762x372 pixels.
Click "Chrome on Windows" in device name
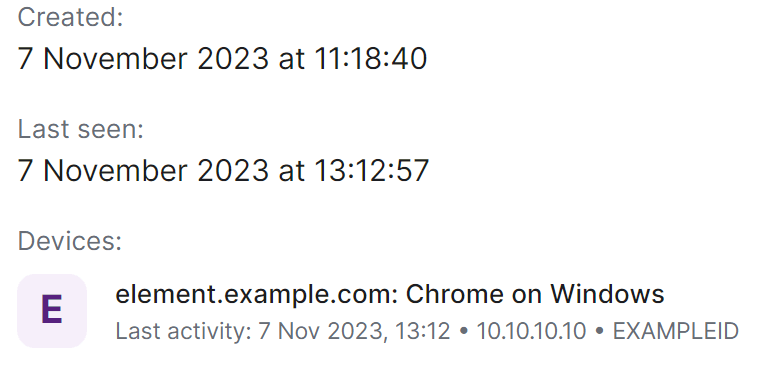tap(535, 294)
